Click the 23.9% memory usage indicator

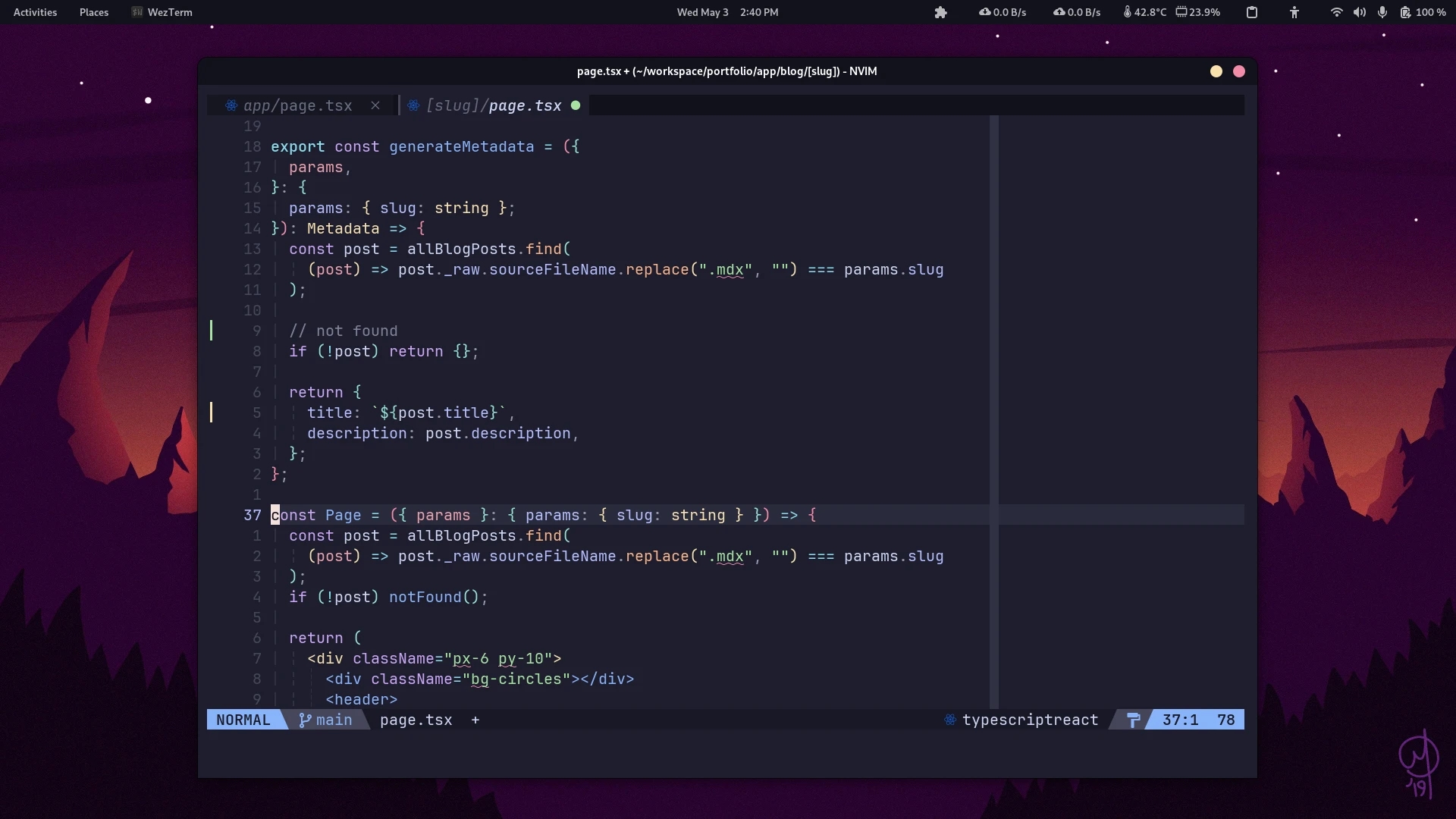pyautogui.click(x=1198, y=12)
